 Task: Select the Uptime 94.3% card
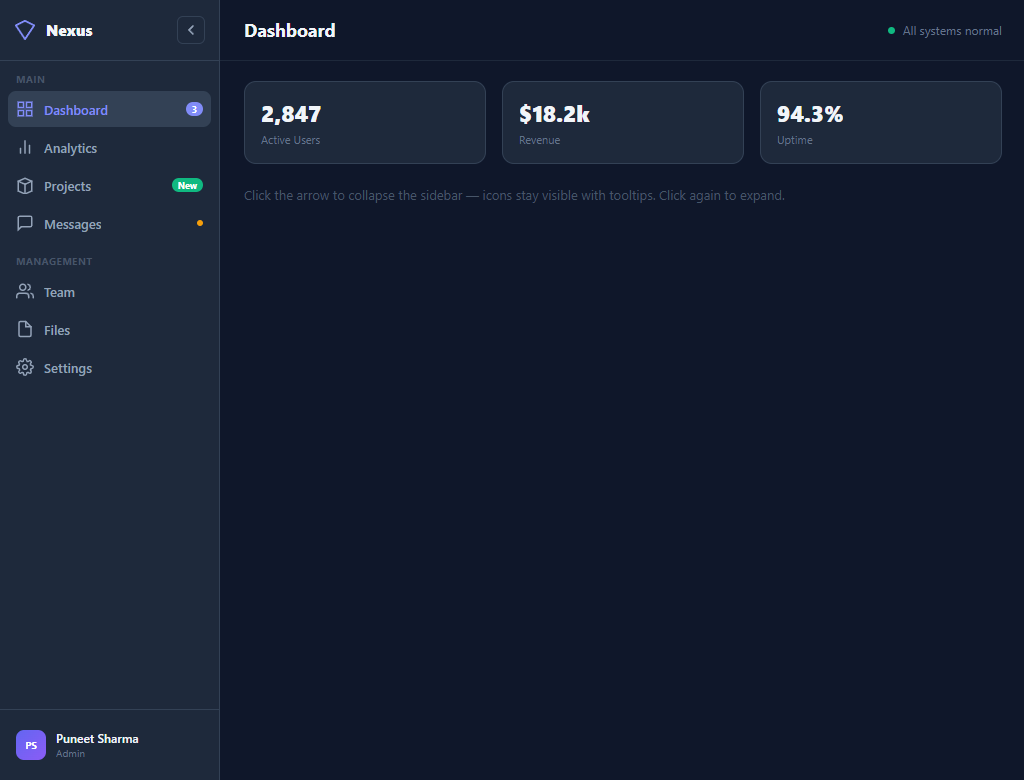click(x=881, y=122)
